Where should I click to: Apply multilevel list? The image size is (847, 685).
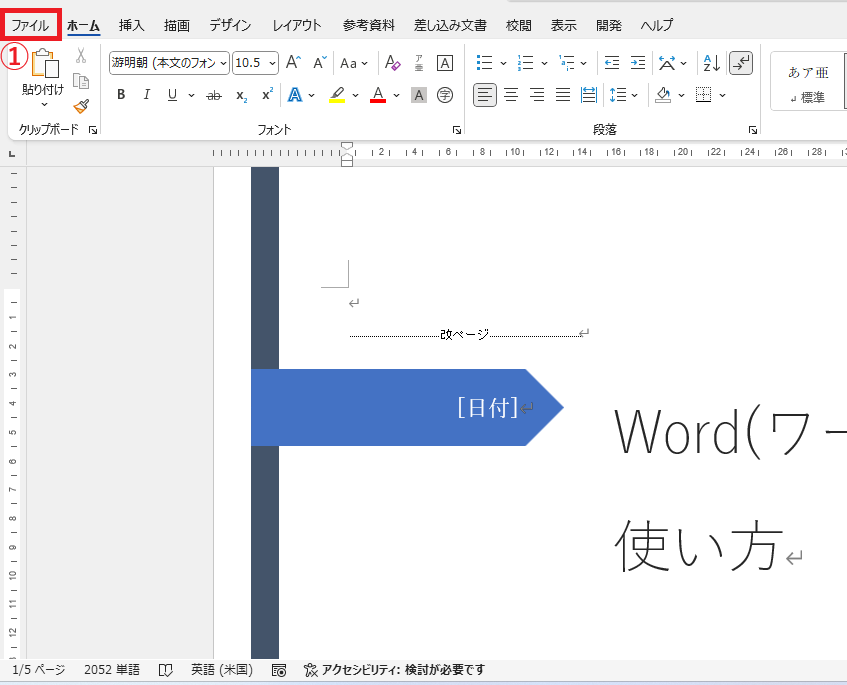click(567, 63)
